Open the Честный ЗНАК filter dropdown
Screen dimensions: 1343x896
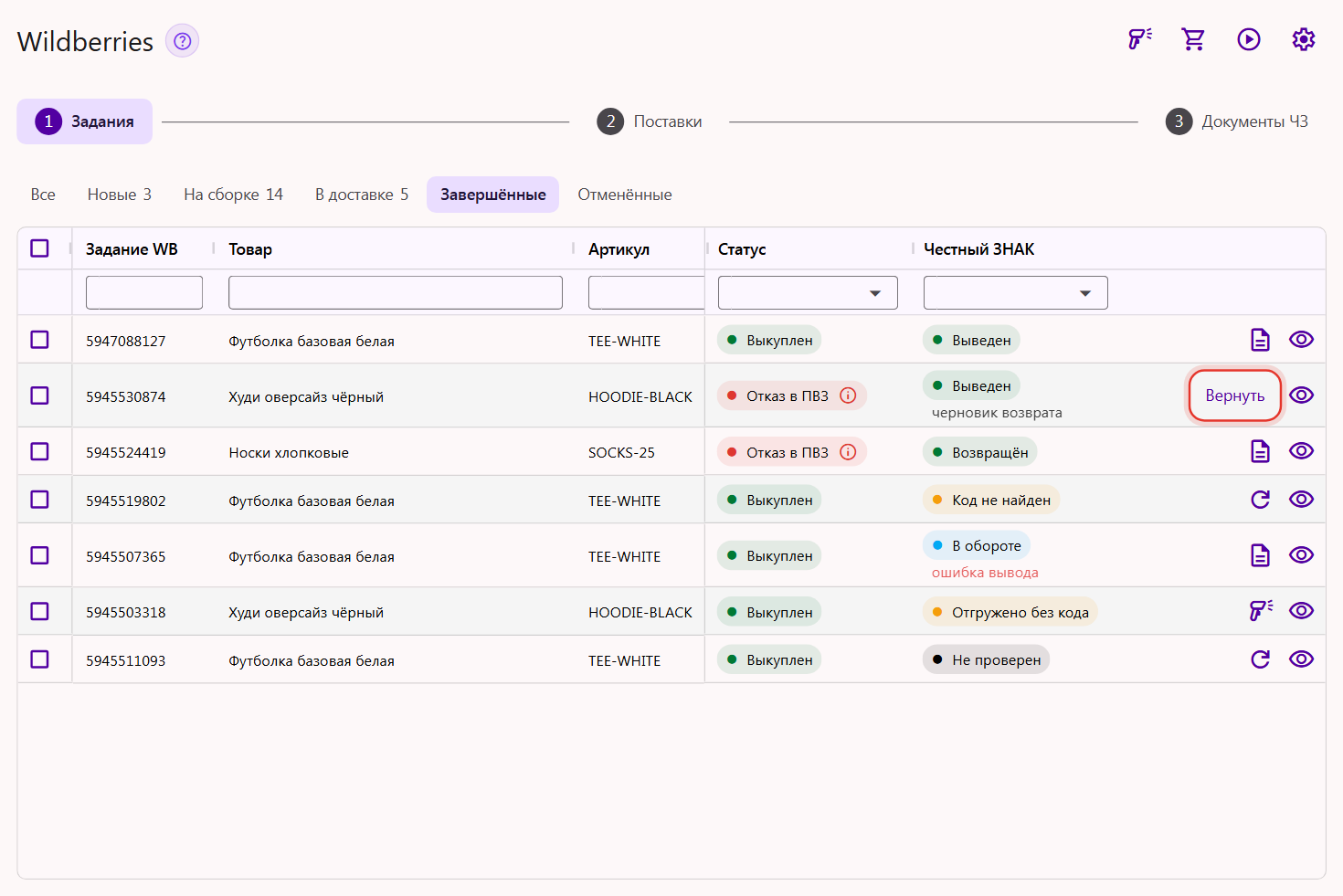[x=1015, y=293]
